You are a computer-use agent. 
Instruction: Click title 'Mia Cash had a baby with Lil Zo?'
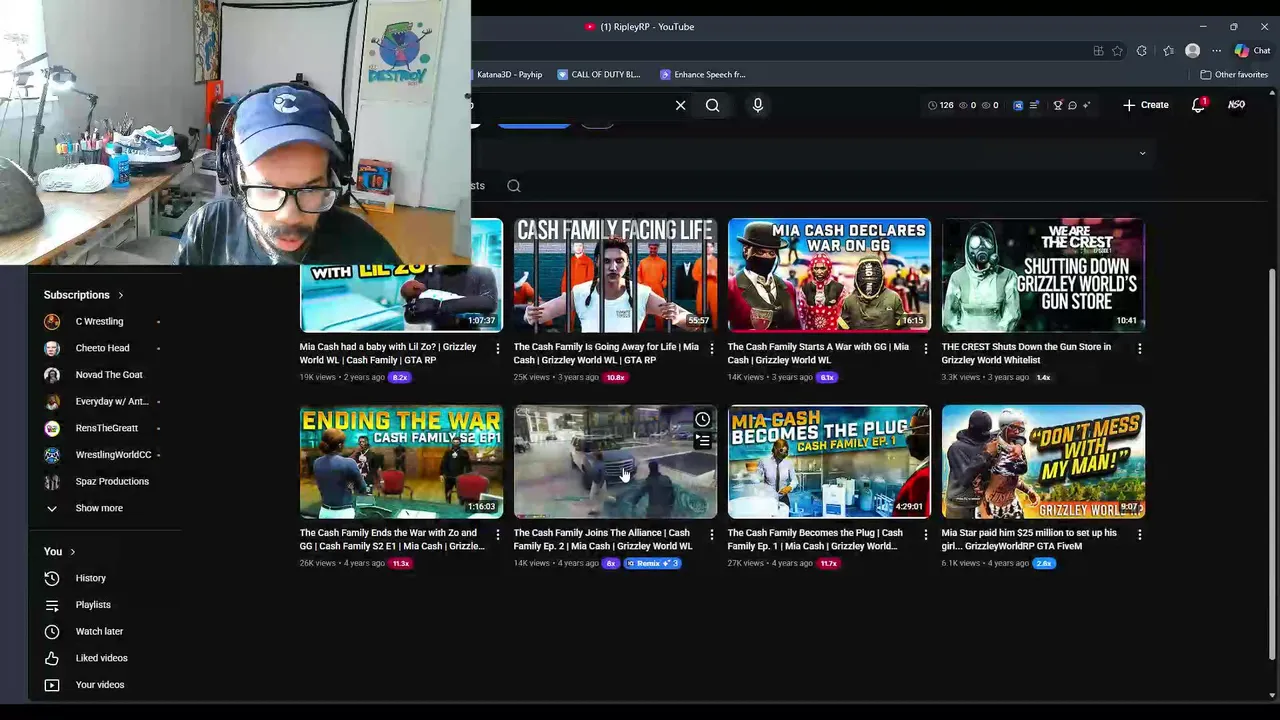[388, 353]
